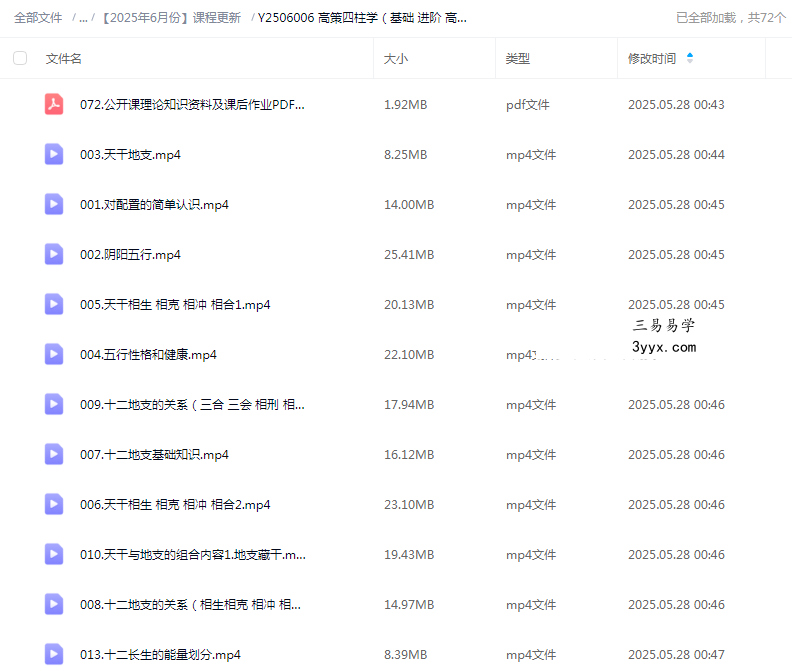Open 005.天干相生 相克 相冲 相合1.mp4
This screenshot has width=792, height=671.
[175, 305]
